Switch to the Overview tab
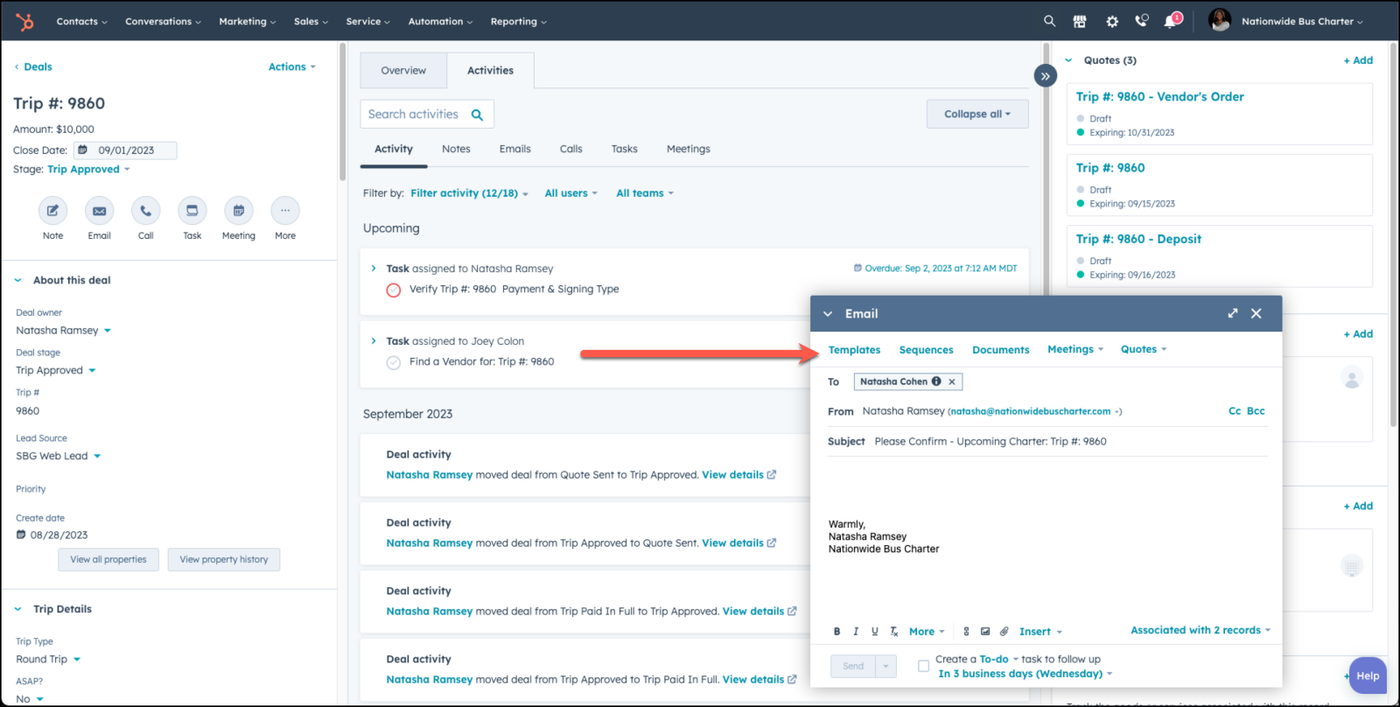The height and width of the screenshot is (707, 1400). (x=403, y=71)
